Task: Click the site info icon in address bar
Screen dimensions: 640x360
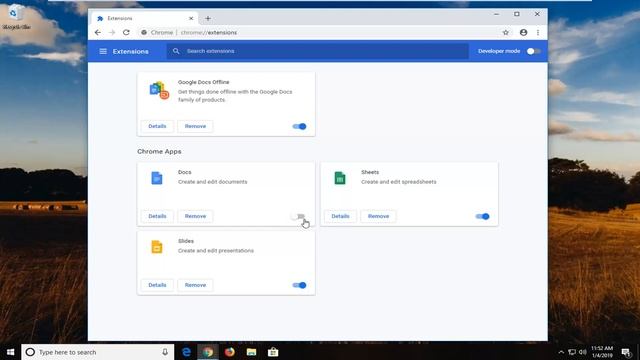Action: [144, 32]
